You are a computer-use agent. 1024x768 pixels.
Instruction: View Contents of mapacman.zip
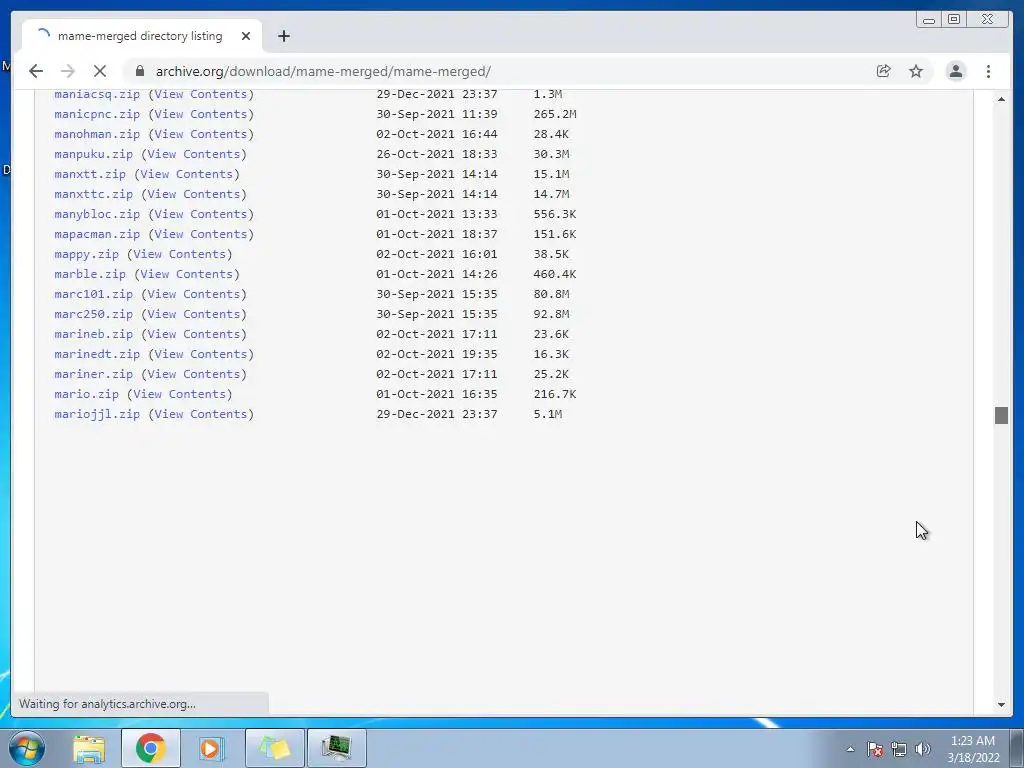200,234
